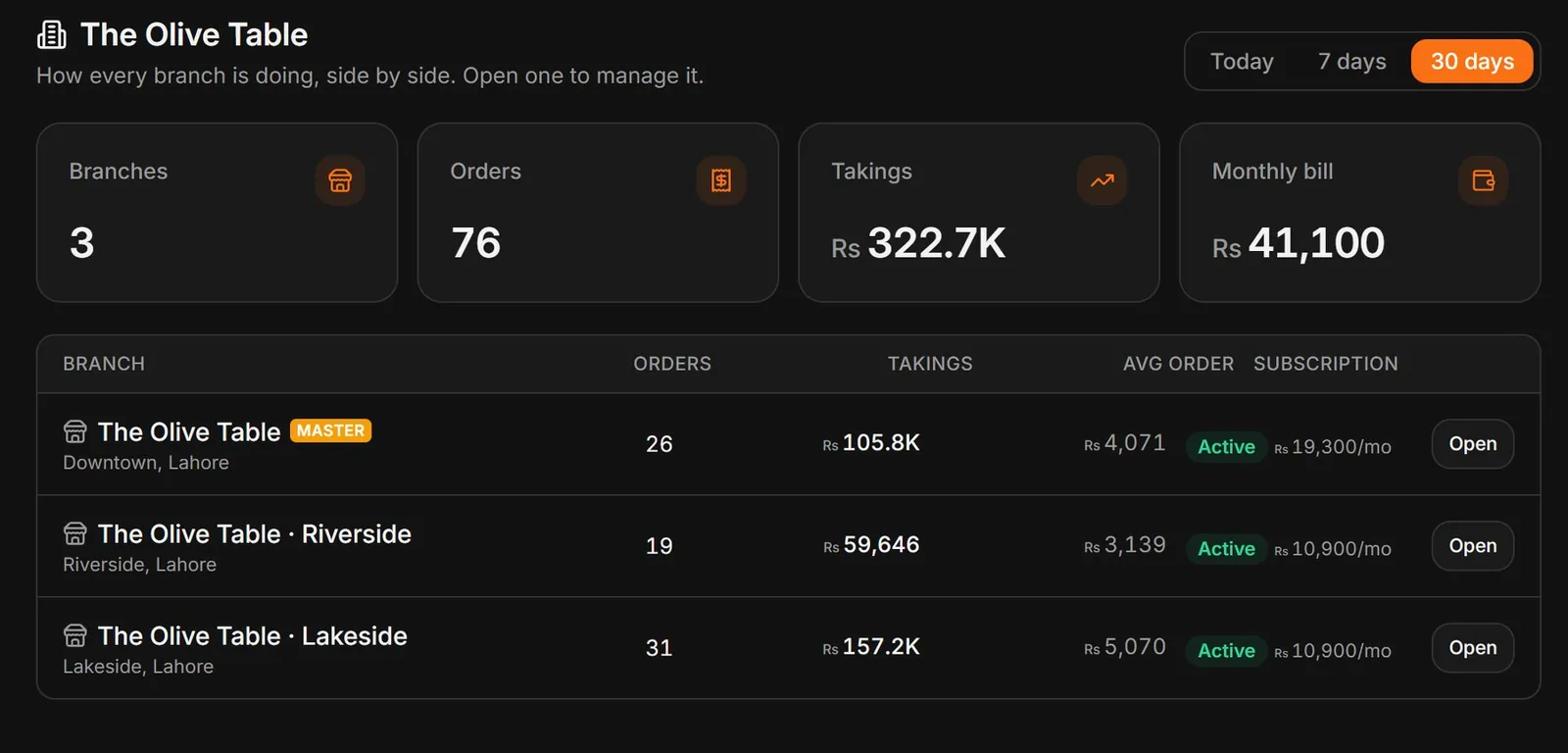Click the Downtown, Lahore address

pyautogui.click(x=146, y=463)
